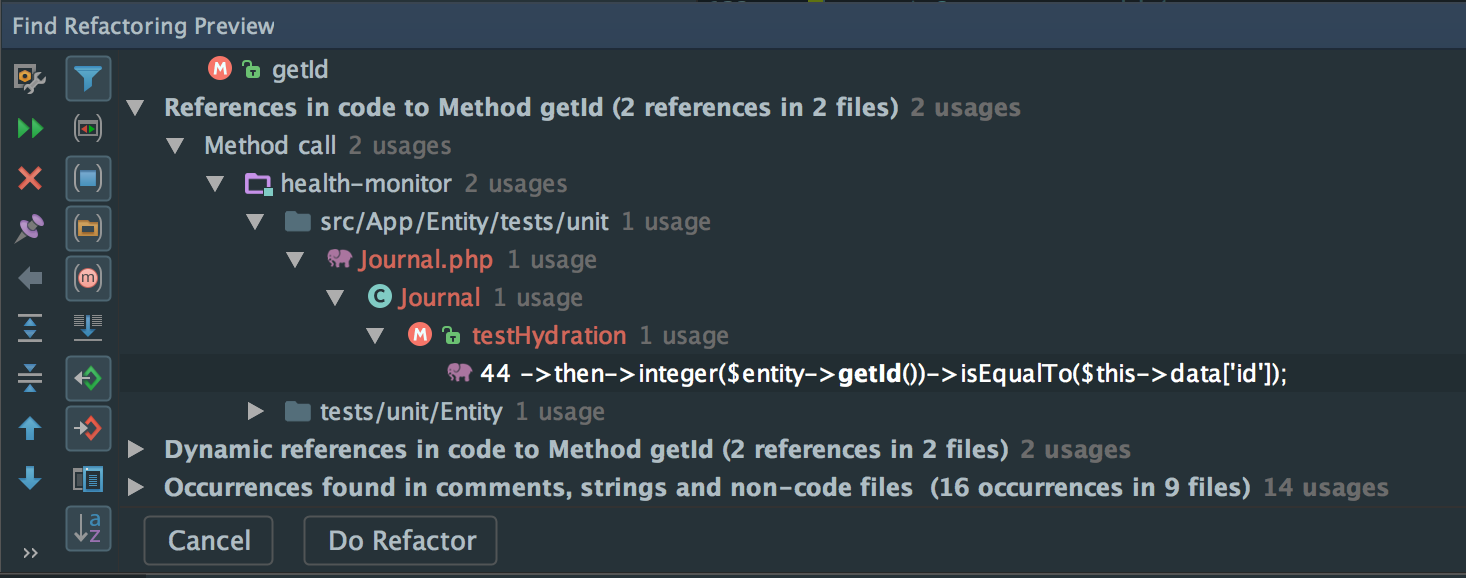Viewport: 1466px width, 578px height.
Task: Click the Do Refactor button
Action: point(402,541)
